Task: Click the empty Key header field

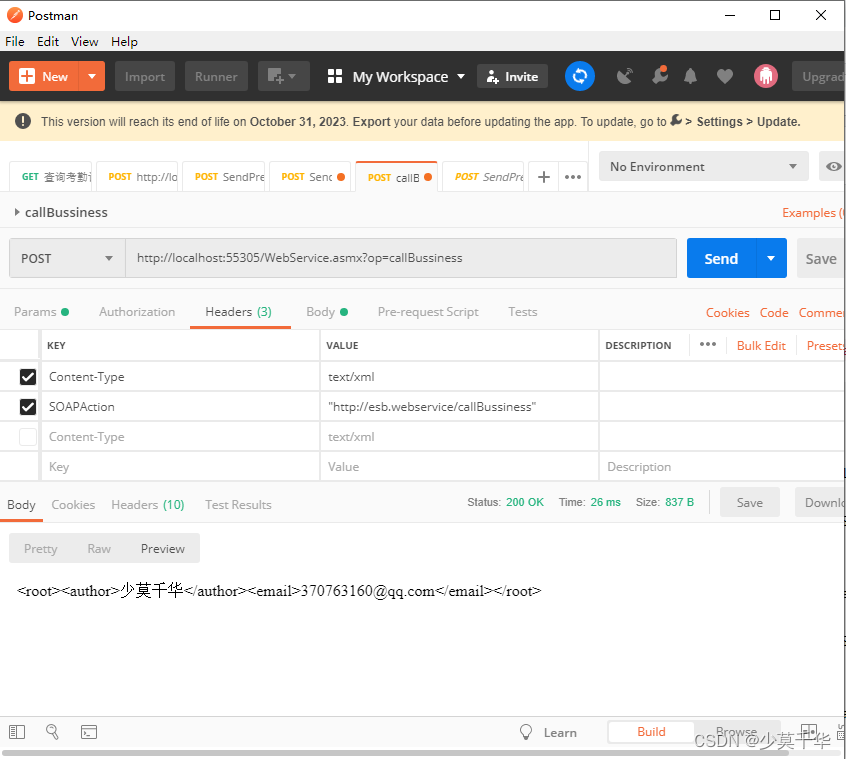Action: (180, 467)
